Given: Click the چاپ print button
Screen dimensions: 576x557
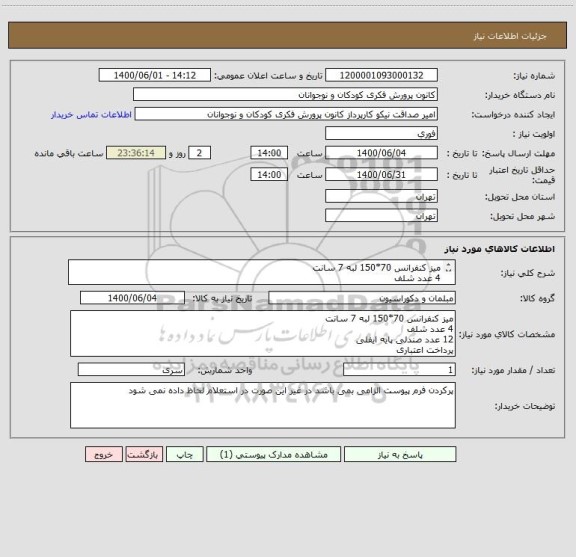Looking at the screenshot, I should tap(184, 454).
